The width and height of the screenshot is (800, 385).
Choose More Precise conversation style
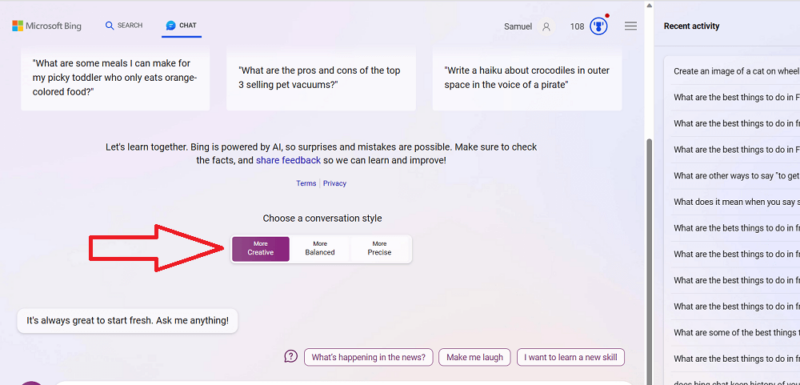coord(380,248)
